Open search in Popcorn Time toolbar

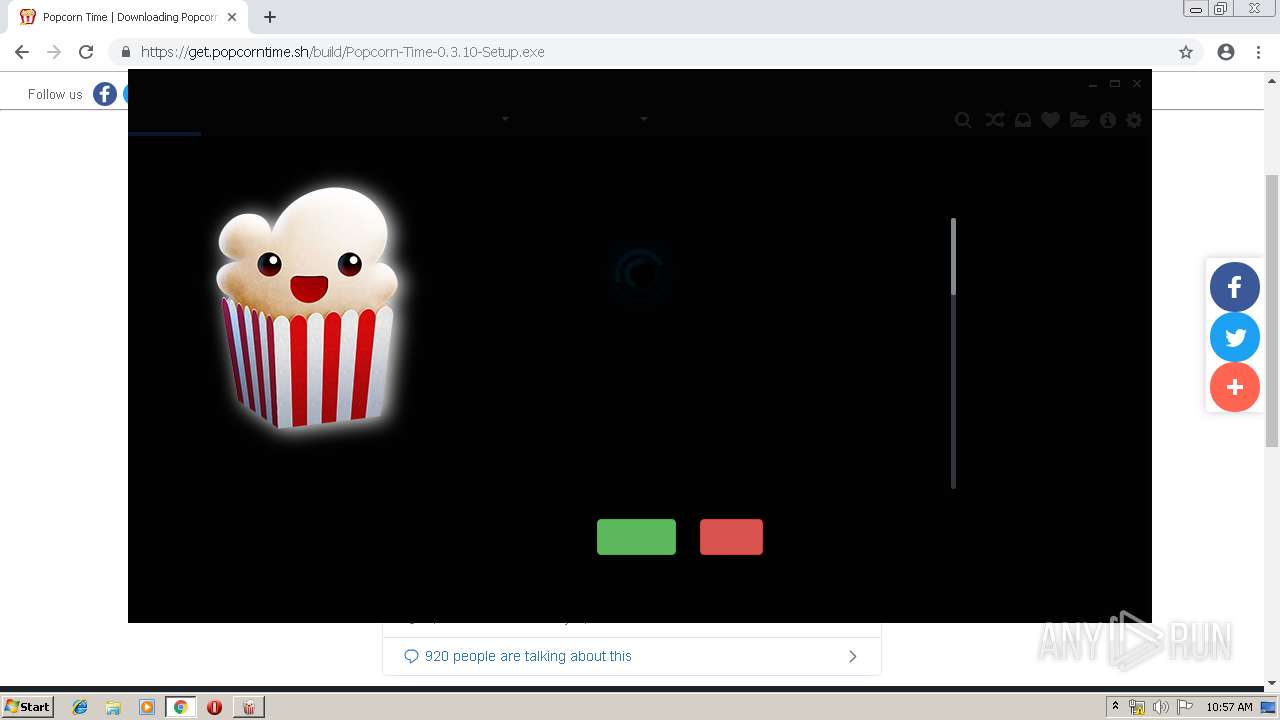point(963,120)
